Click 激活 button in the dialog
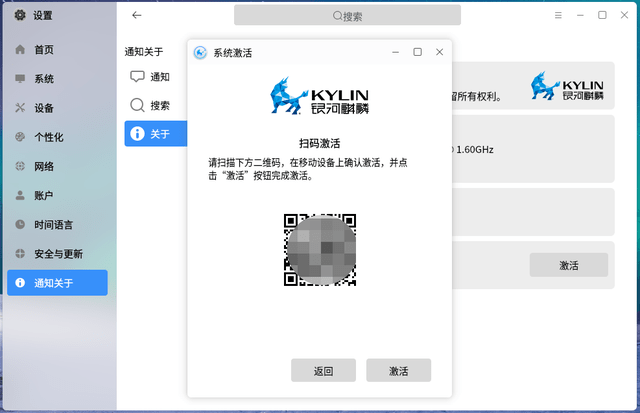 [398, 371]
